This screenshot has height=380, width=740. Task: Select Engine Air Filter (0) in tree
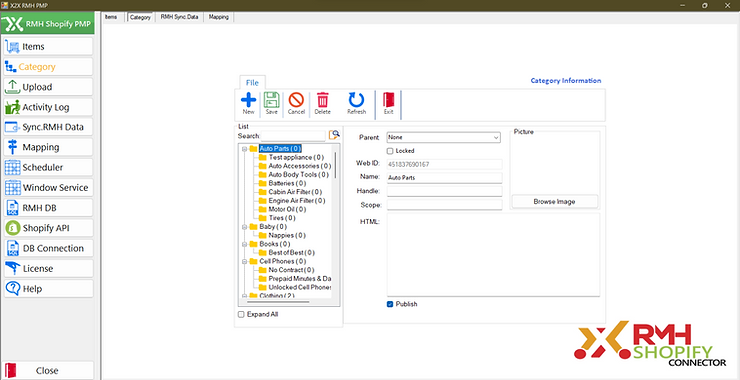pos(297,201)
